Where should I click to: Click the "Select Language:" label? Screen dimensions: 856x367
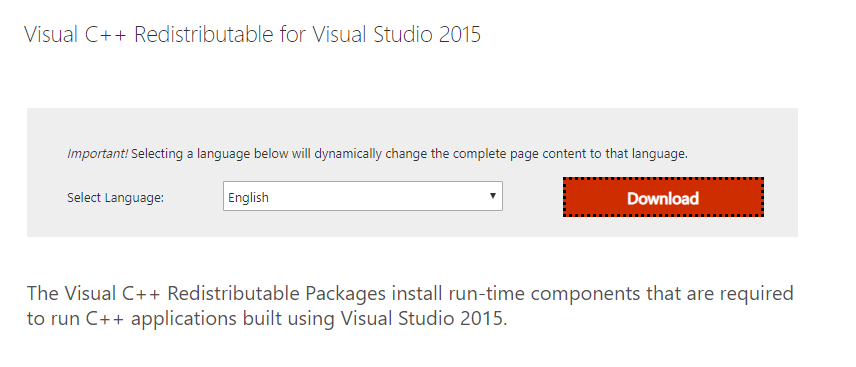[x=115, y=198]
